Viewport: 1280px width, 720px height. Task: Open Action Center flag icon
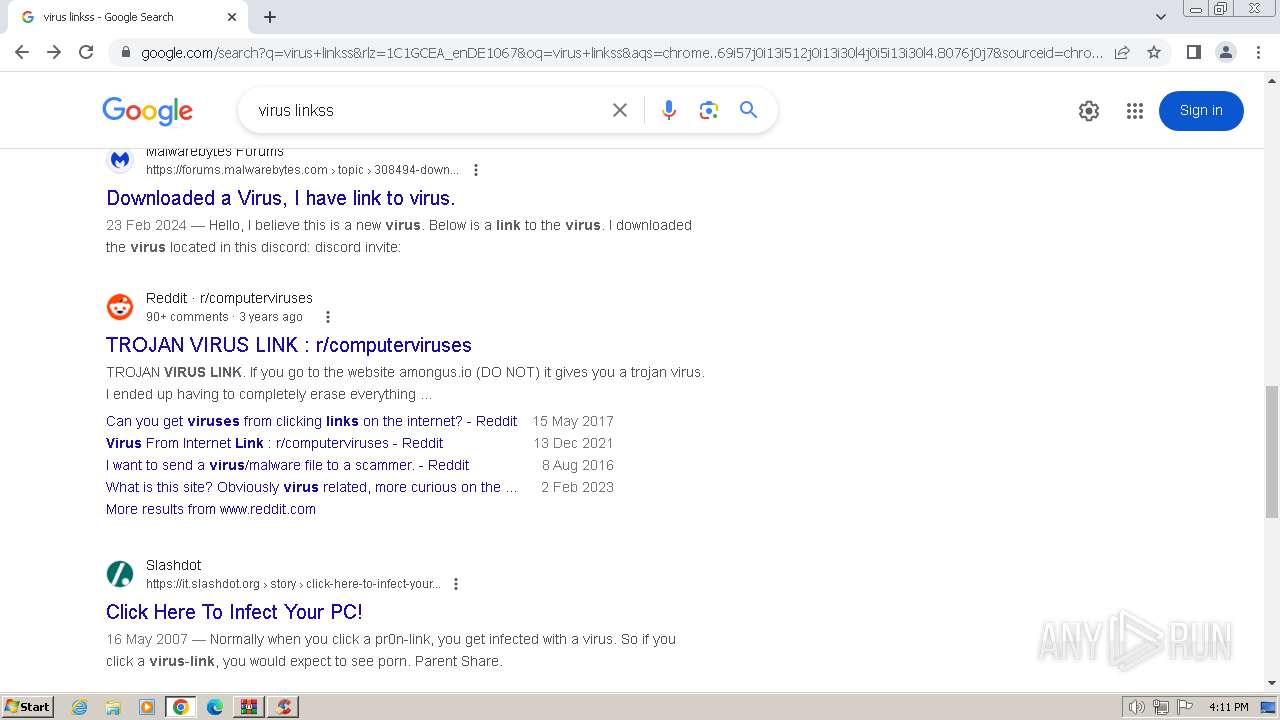1185,707
